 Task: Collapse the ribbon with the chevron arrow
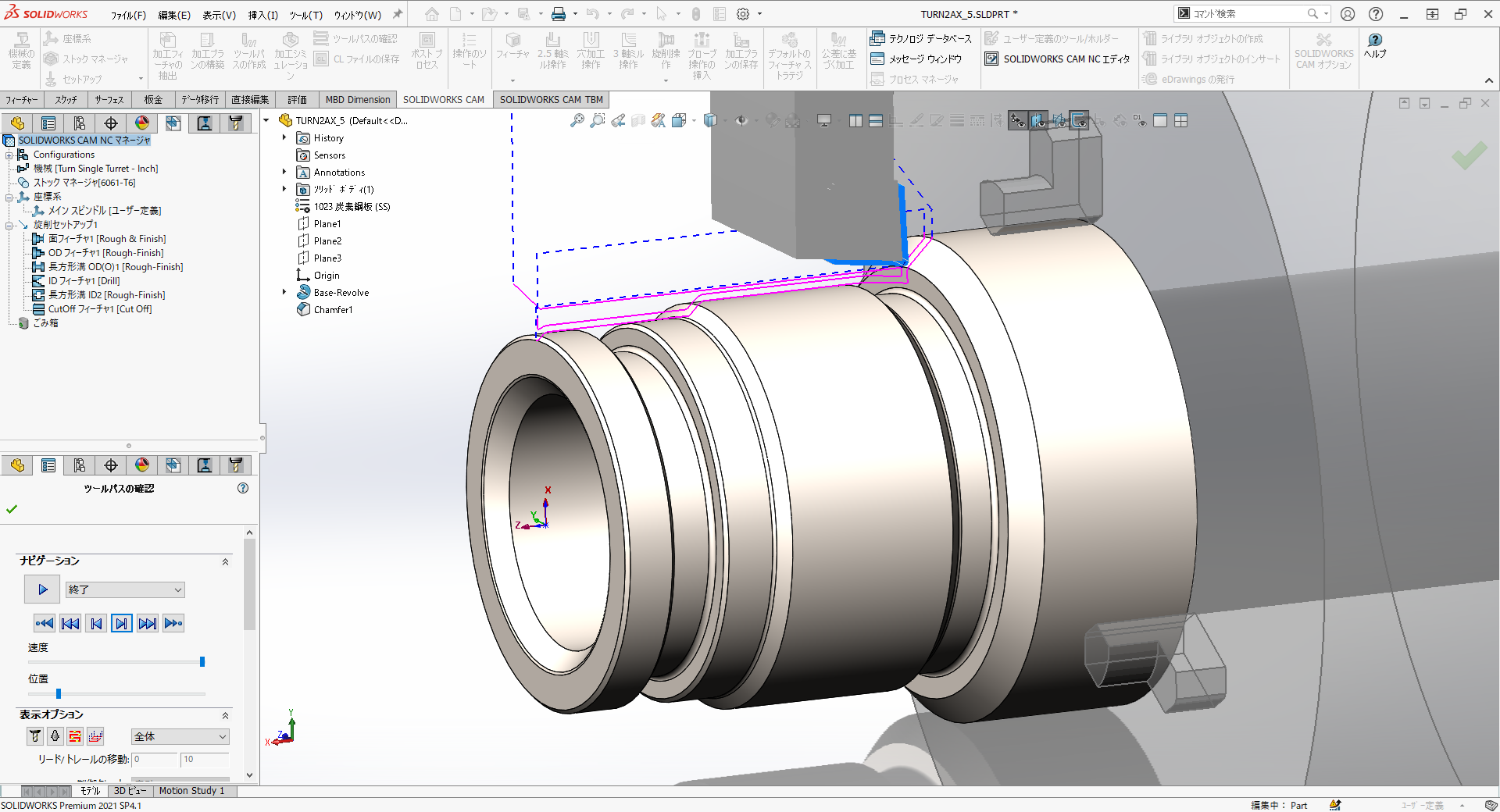click(1489, 80)
